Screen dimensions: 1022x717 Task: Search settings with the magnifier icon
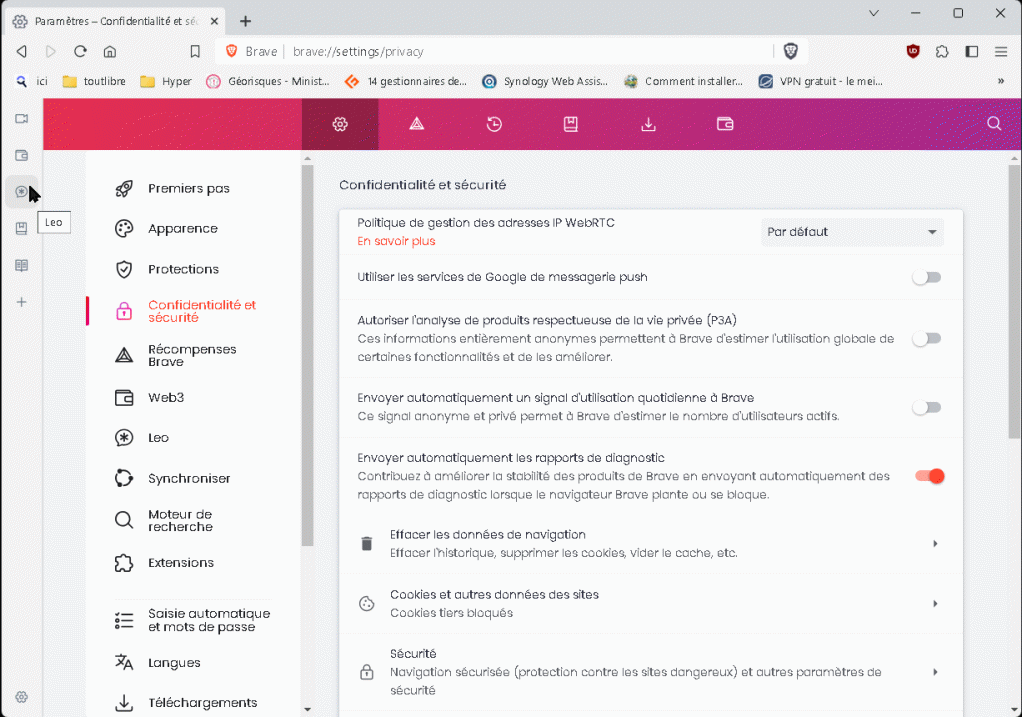click(x=994, y=123)
